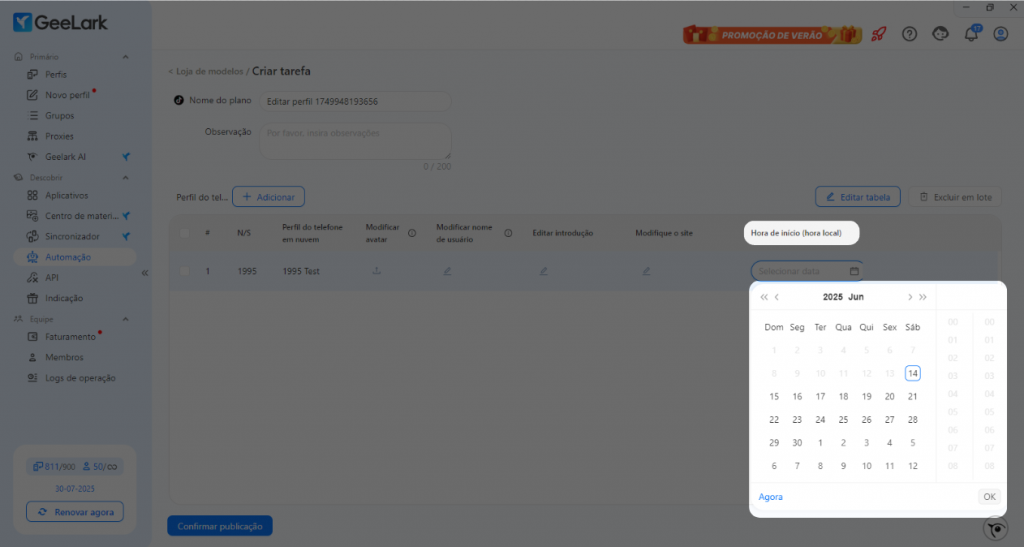
Task: Select June 14 in the calendar
Action: 912,373
